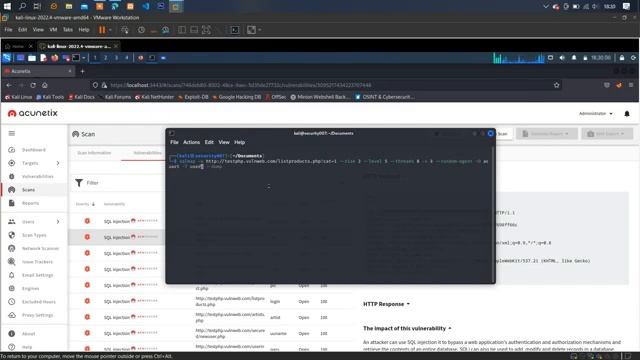This screenshot has width=640, height=360.
Task: Expand the Users submenu chevron
Action: tap(58, 222)
